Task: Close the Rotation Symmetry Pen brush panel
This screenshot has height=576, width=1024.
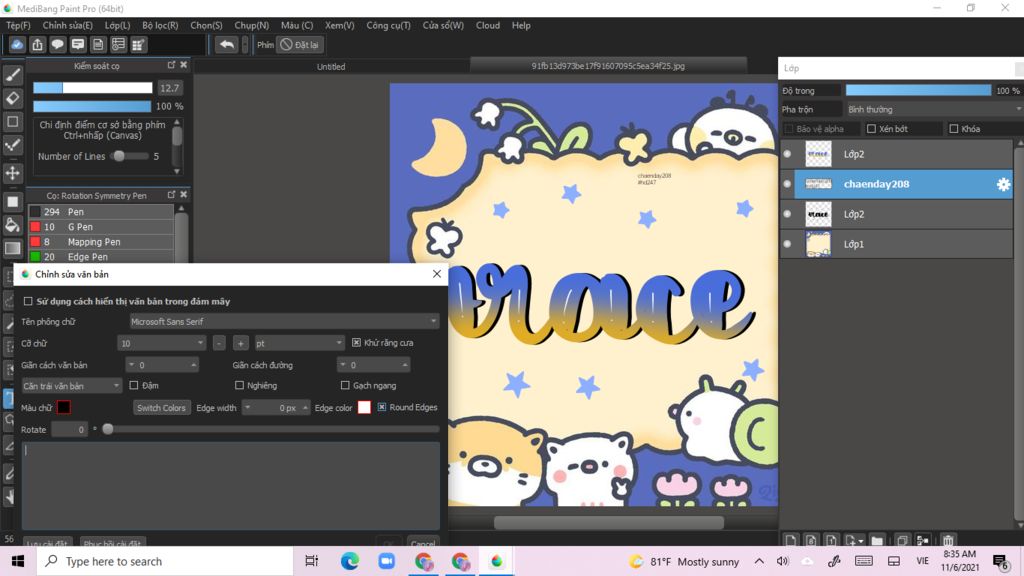Action: tap(184, 194)
